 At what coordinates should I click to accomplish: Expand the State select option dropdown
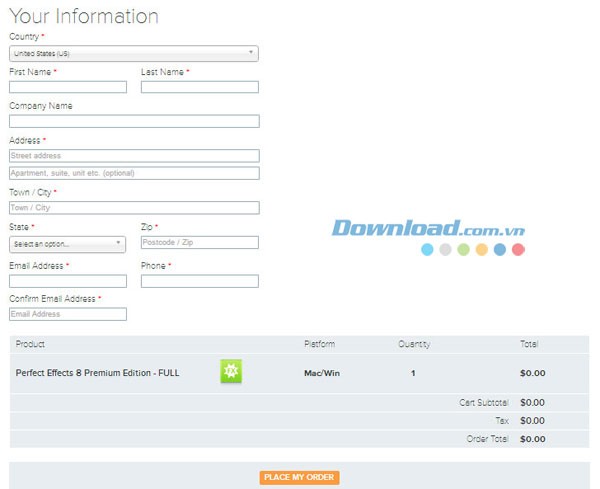67,243
